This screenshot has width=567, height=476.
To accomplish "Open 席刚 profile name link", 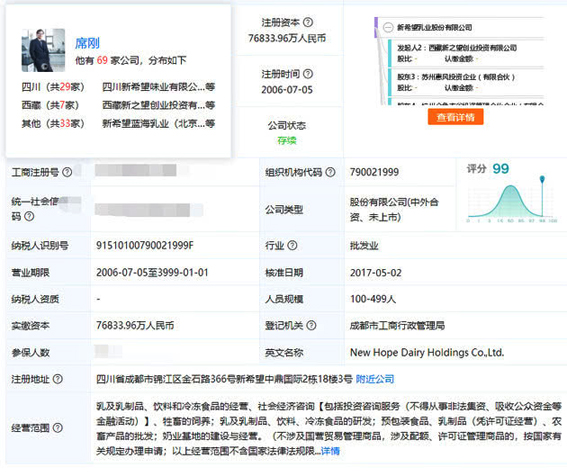I will (x=87, y=43).
